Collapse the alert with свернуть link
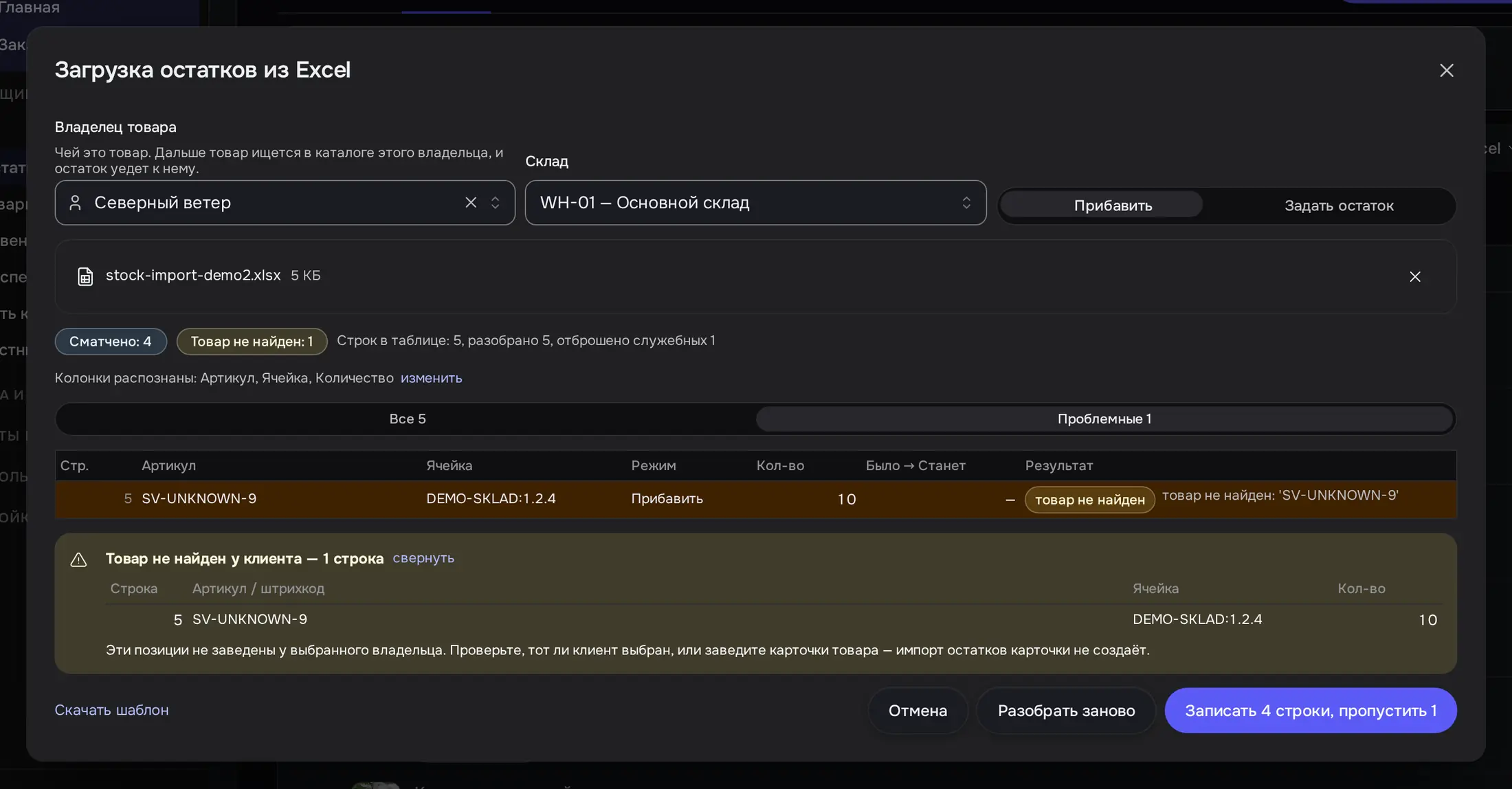The width and height of the screenshot is (1512, 789). pyautogui.click(x=423, y=558)
